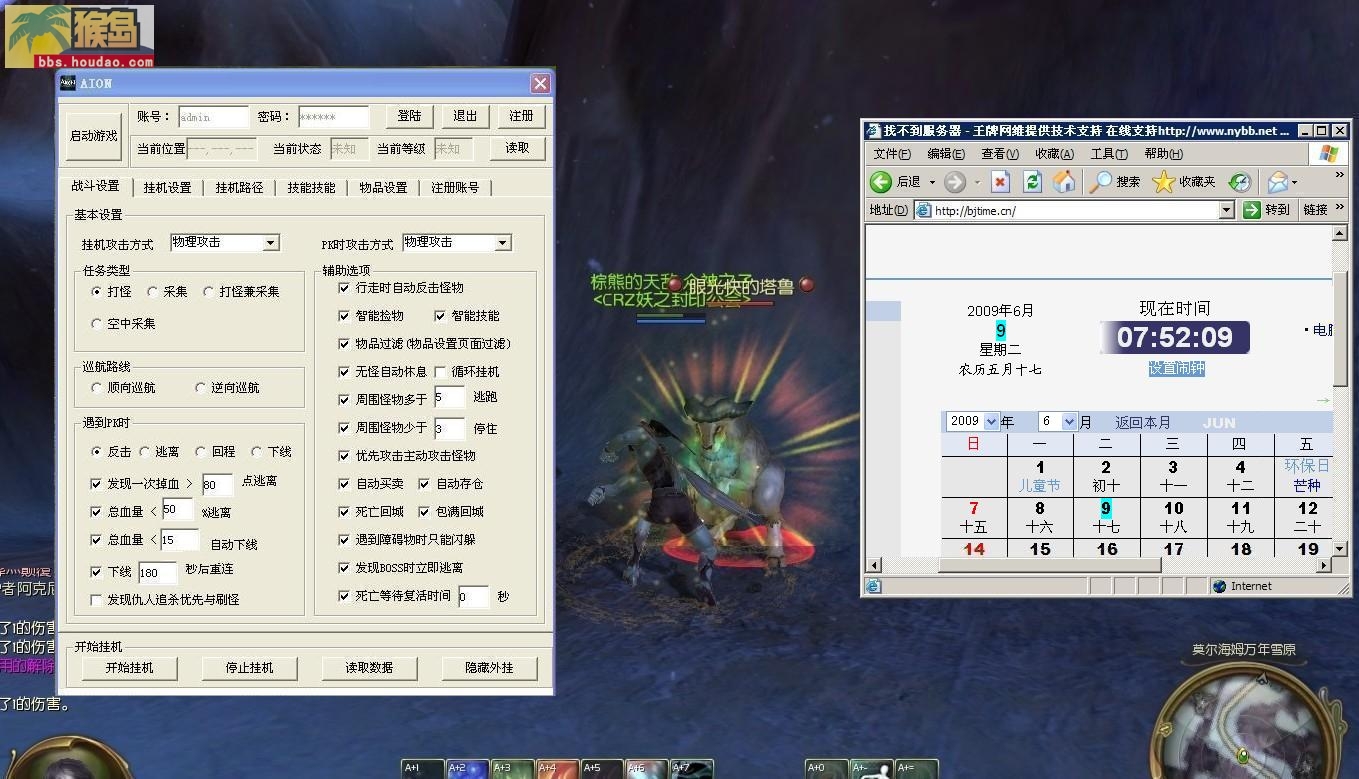Click the AION window title icon

coord(68,83)
